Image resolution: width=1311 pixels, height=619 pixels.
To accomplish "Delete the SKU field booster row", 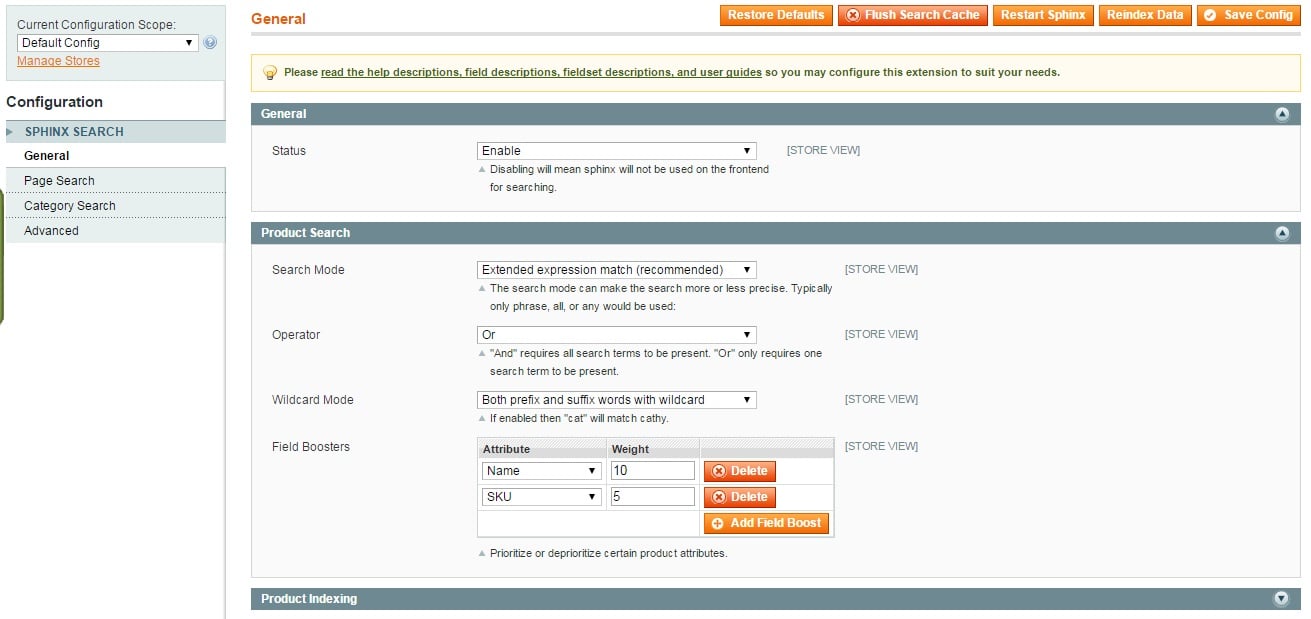I will [739, 496].
